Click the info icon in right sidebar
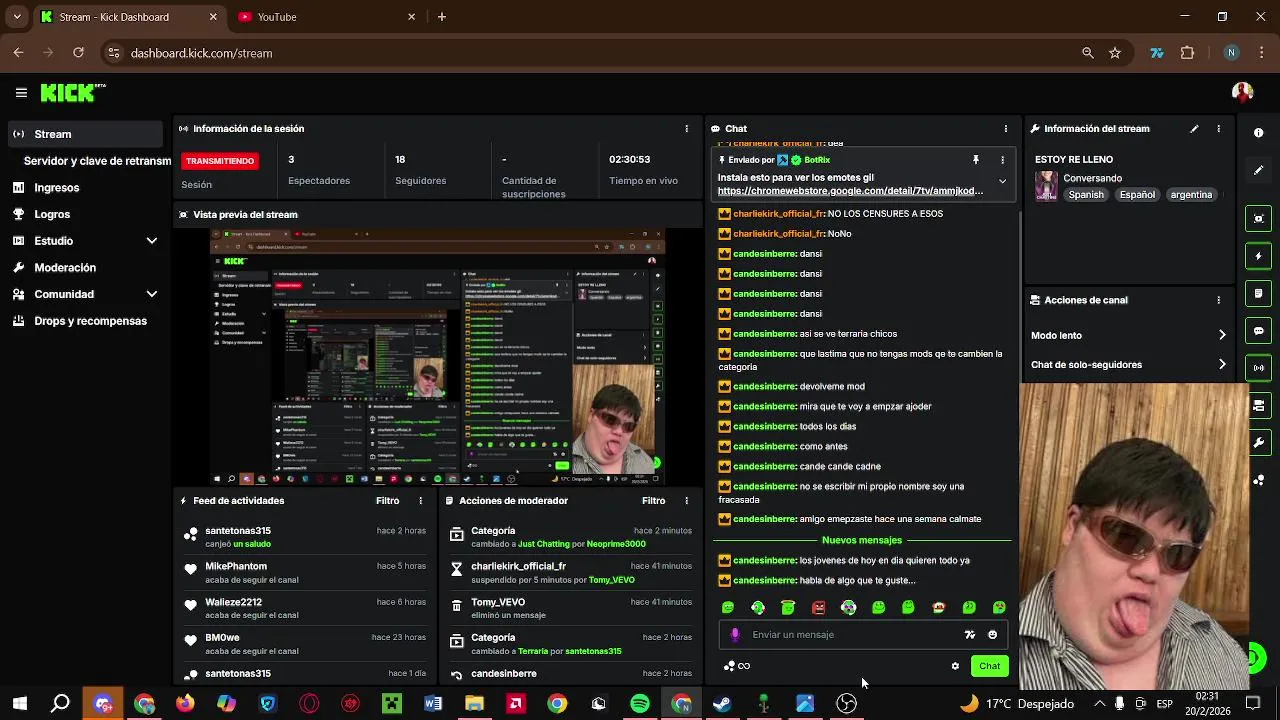 (1258, 133)
